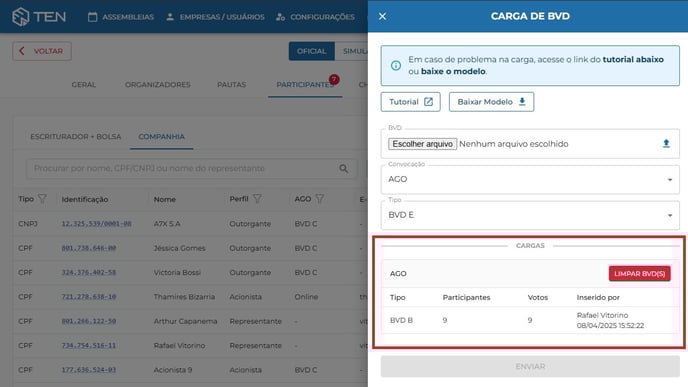Select the Companhia sub-tab
The height and width of the screenshot is (387, 688).
point(161,136)
